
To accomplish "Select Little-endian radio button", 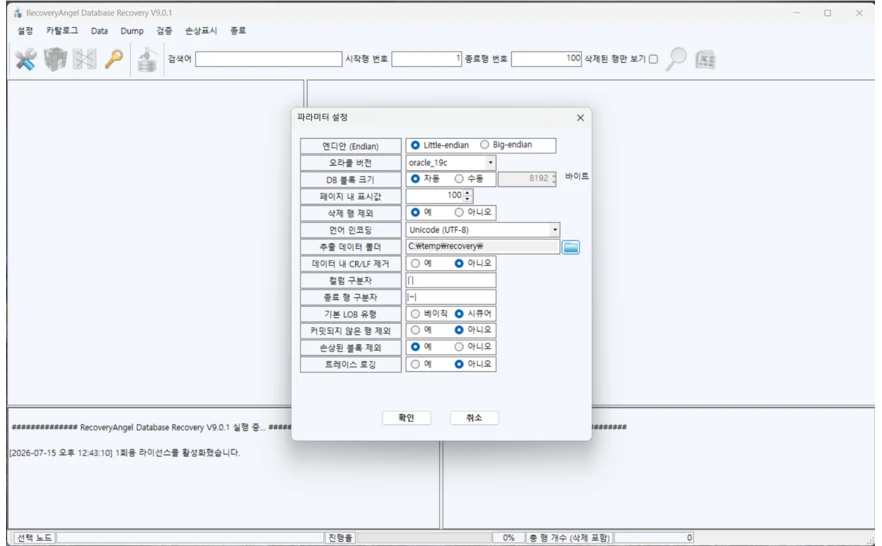I will [x=415, y=145].
